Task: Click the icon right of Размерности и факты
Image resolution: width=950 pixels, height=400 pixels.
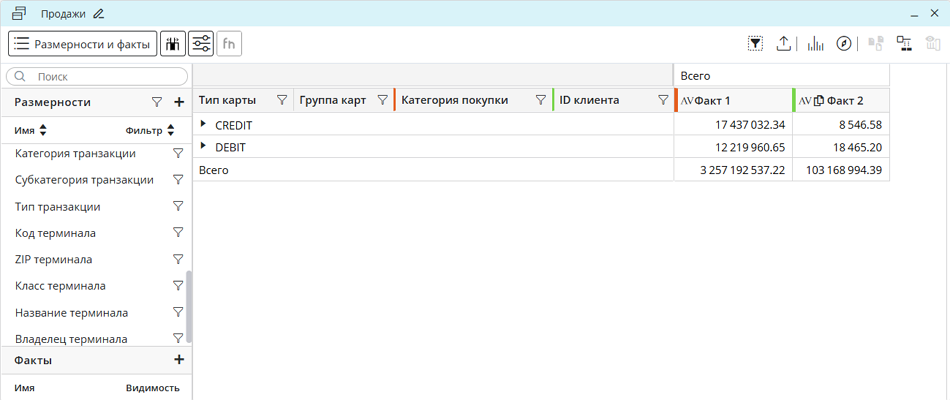Action: tap(172, 44)
